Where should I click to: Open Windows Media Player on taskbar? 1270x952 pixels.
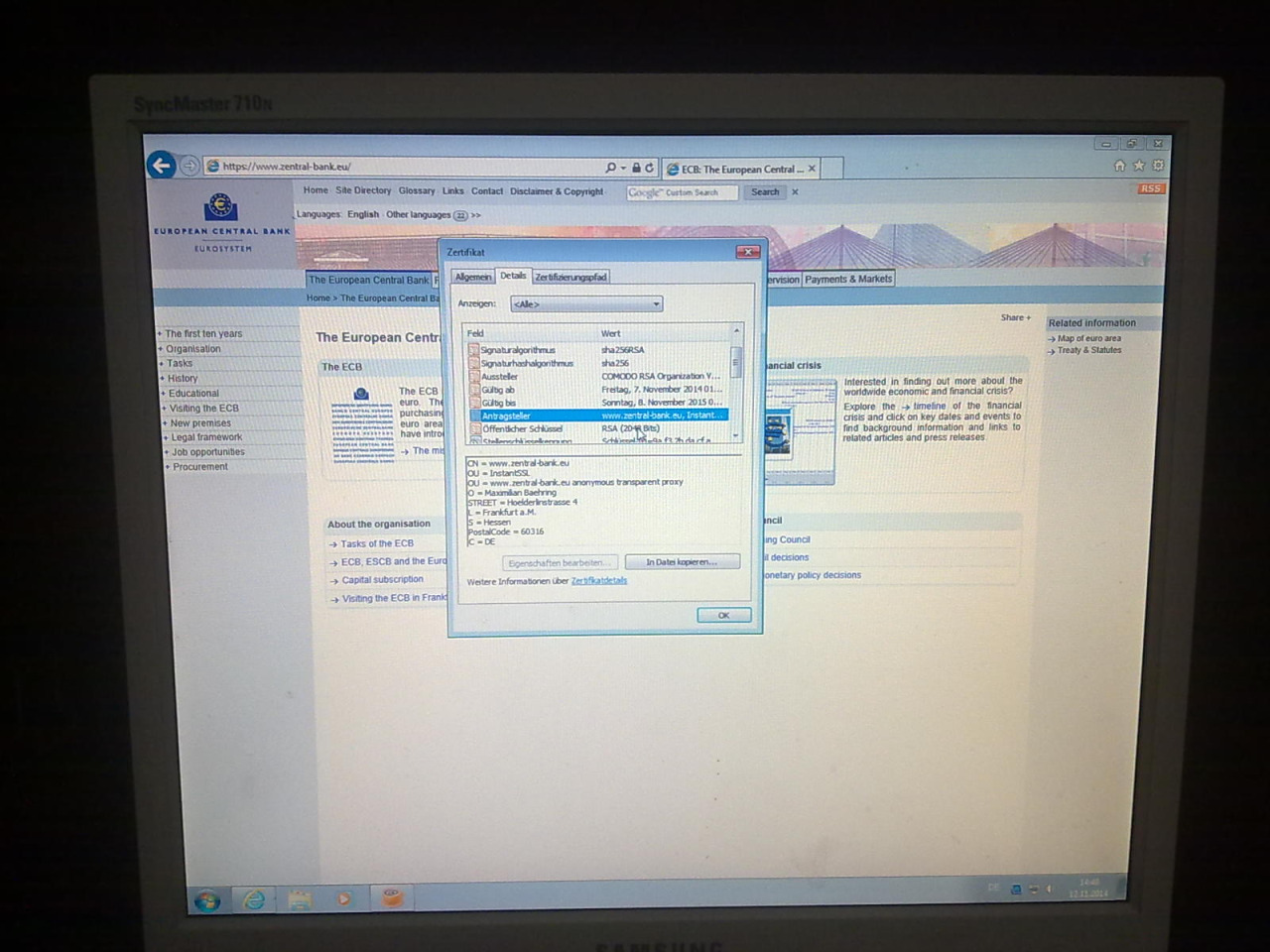(343, 898)
